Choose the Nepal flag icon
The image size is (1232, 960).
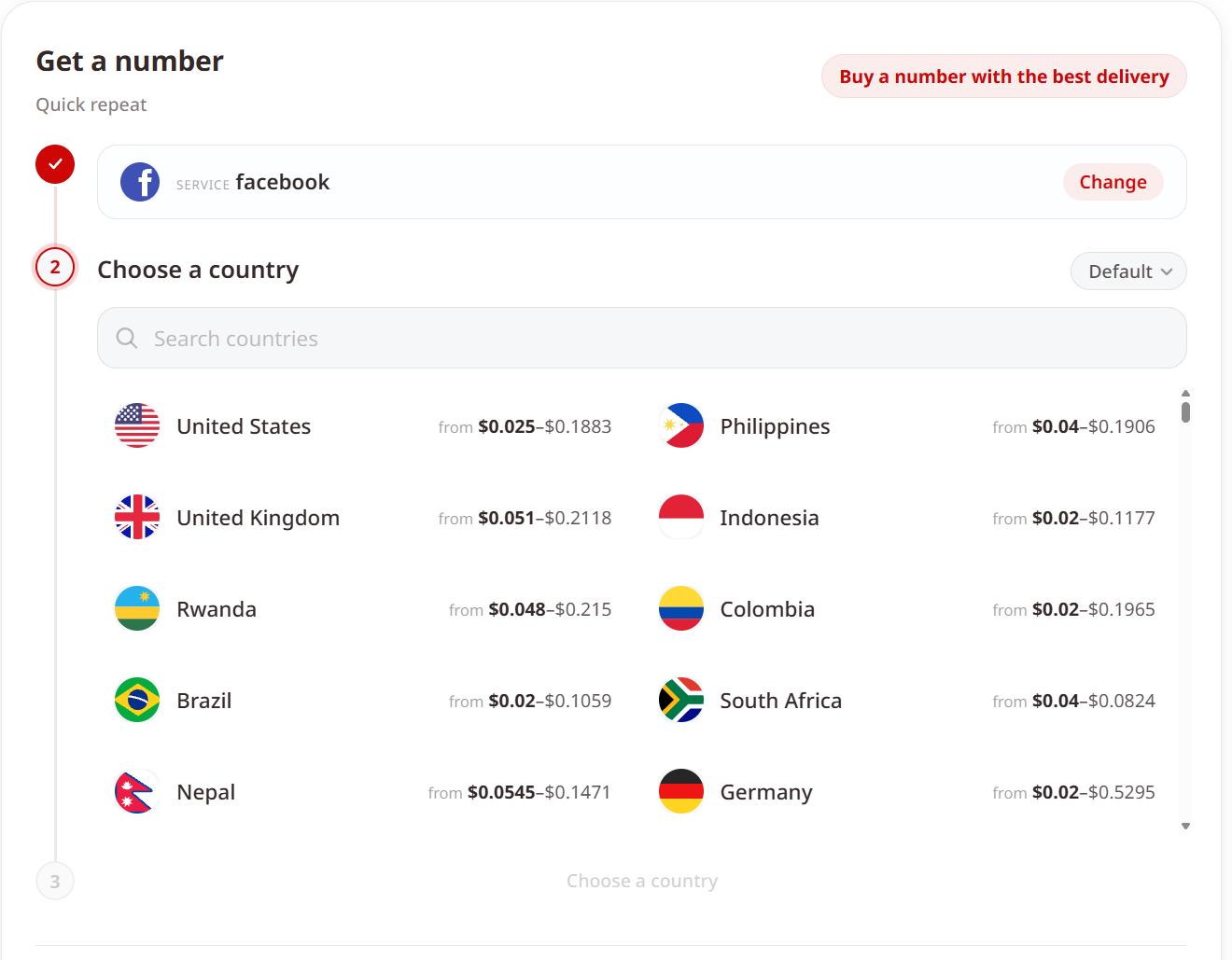tap(137, 791)
